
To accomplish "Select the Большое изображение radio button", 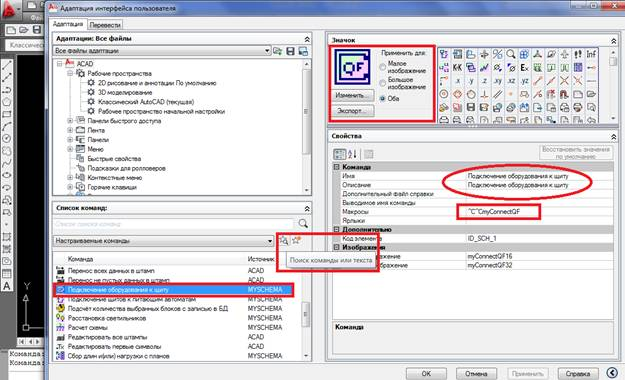I will tap(383, 83).
